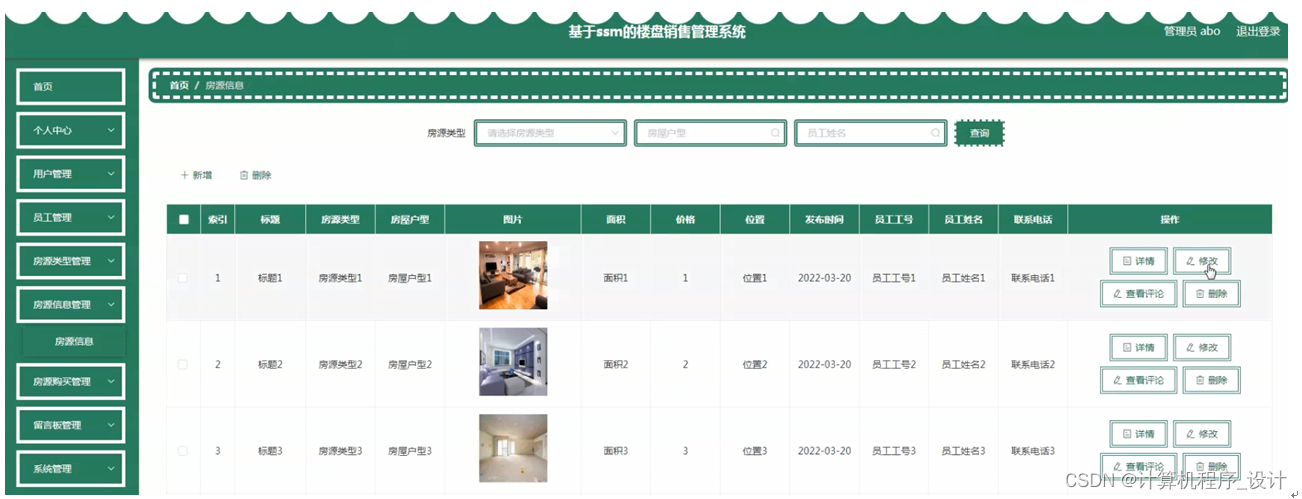Click the 删除 trash icon in row 标题1

tap(1199, 294)
